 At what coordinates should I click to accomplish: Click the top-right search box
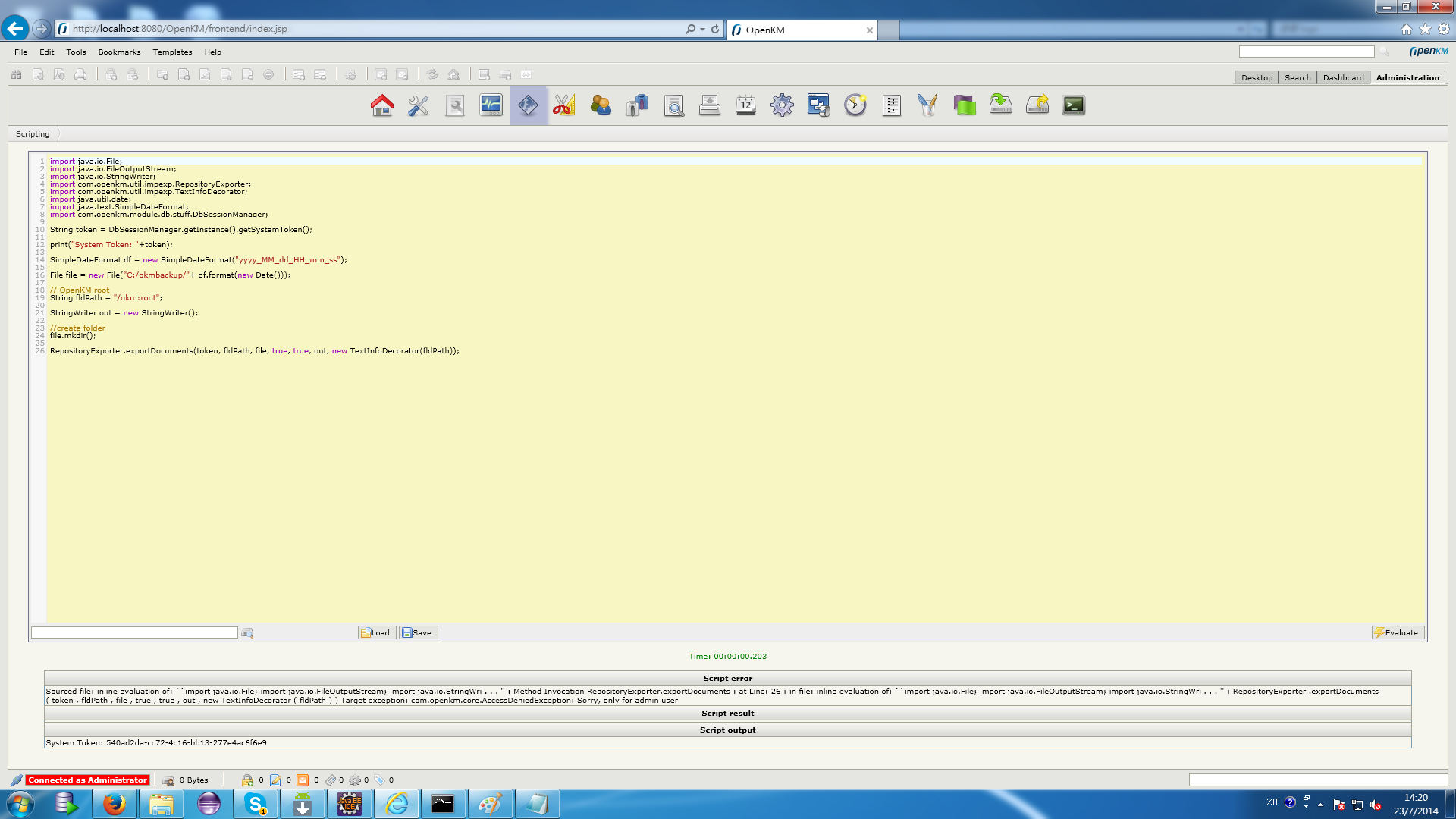pos(1306,52)
